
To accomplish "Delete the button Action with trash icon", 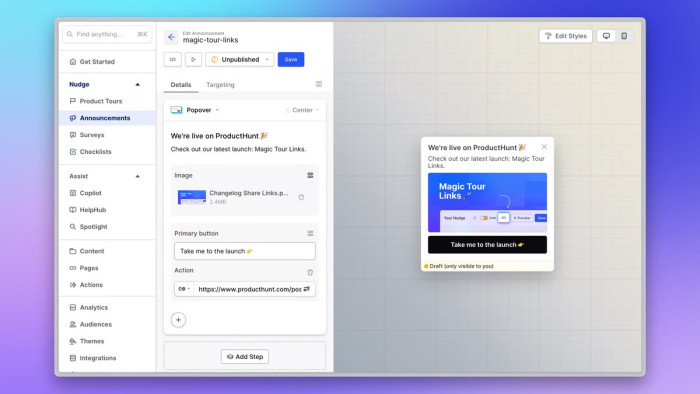I will click(x=310, y=272).
